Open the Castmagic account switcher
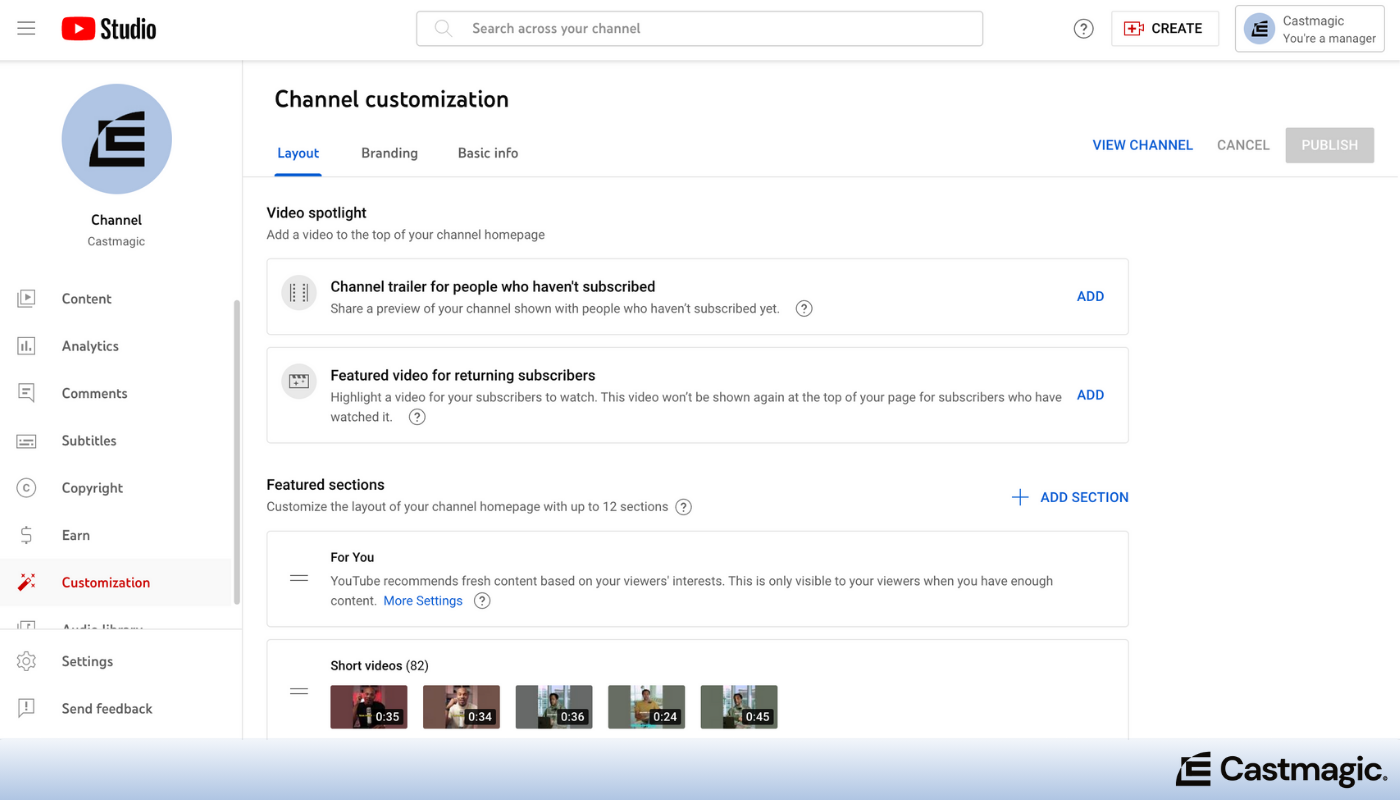The width and height of the screenshot is (1400, 800). pos(1309,29)
